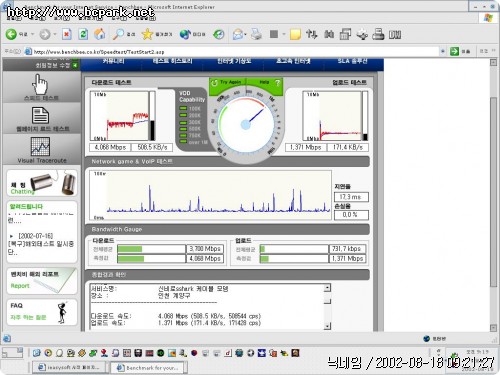
Task: Open the Search pane with magnifier icon
Action: point(118,34)
